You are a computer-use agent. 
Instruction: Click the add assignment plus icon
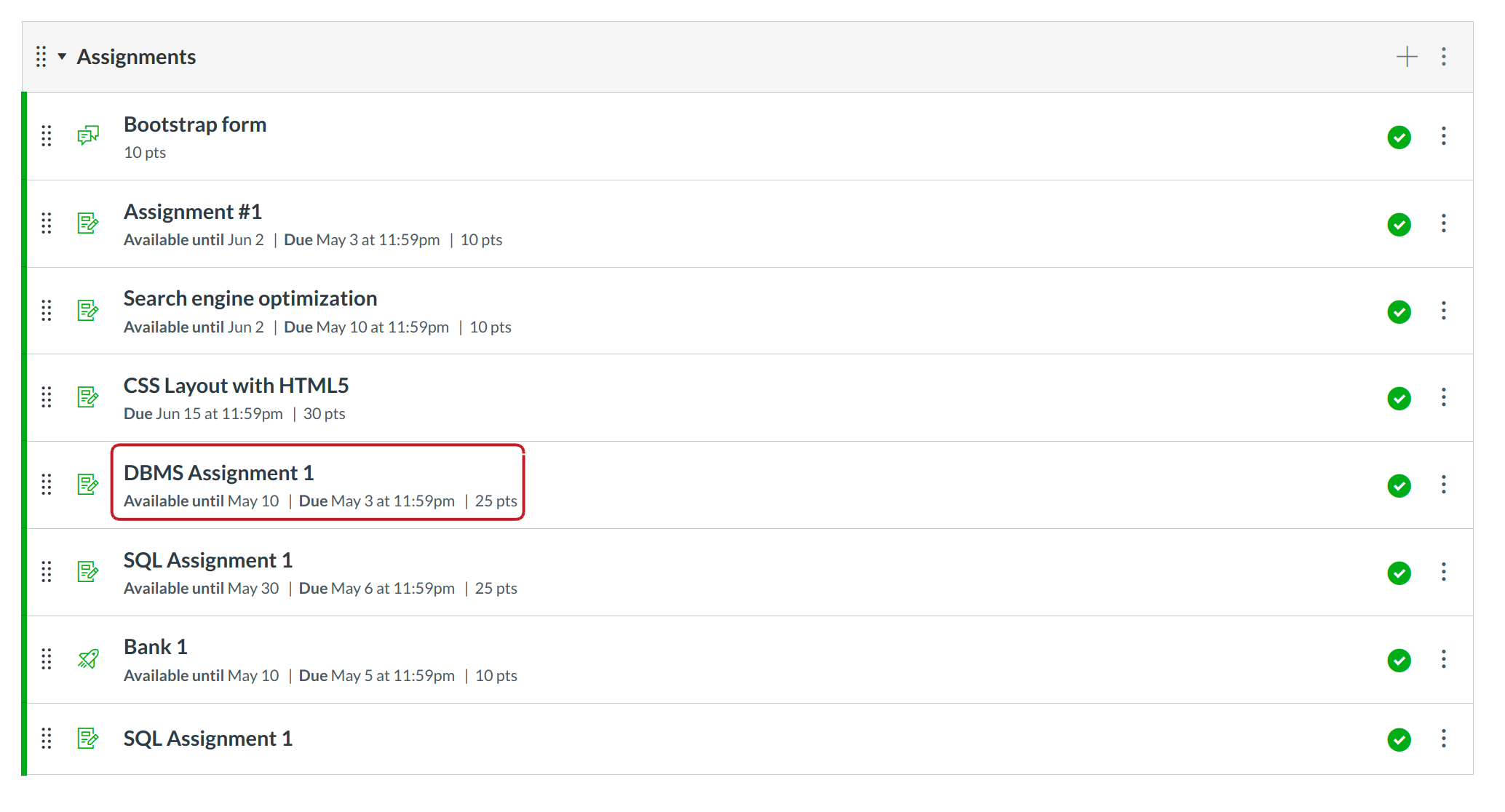point(1407,57)
